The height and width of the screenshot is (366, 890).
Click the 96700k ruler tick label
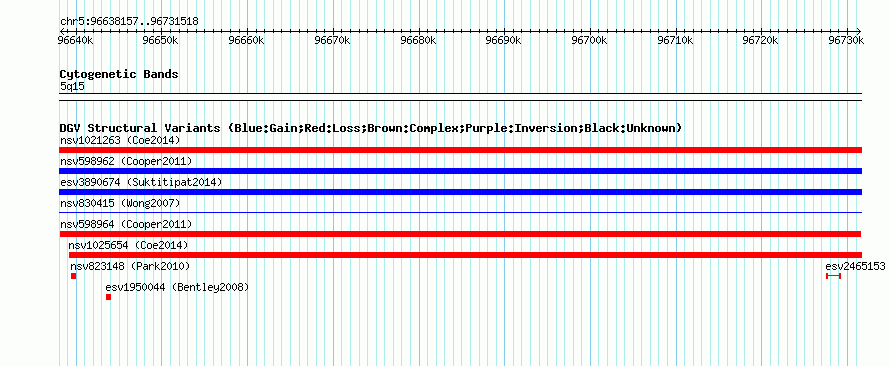click(590, 40)
